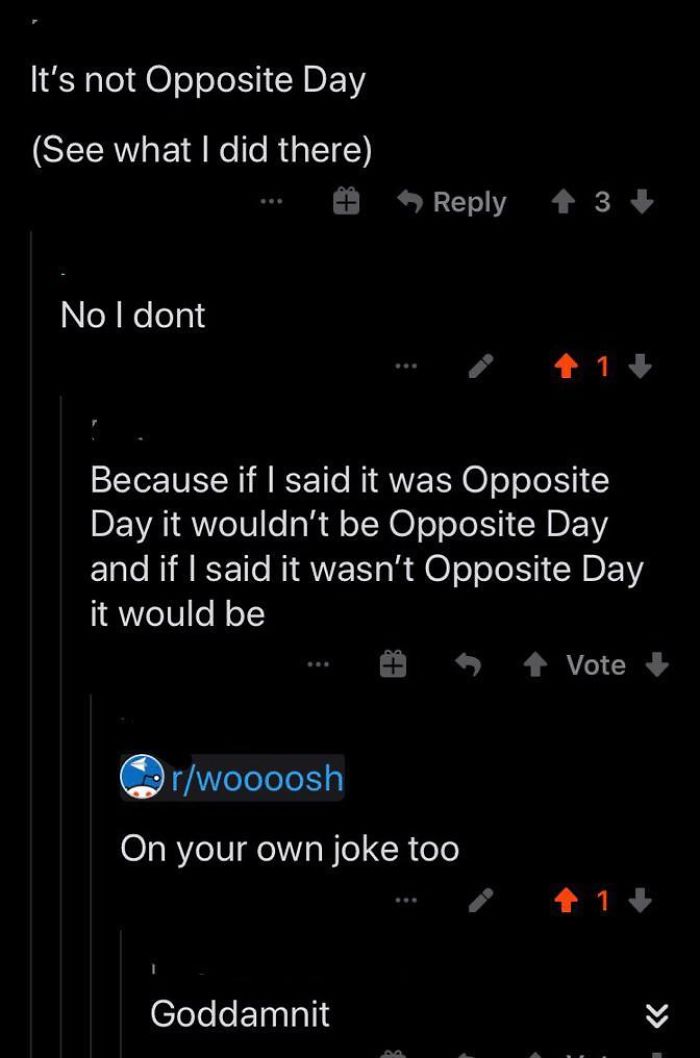Open the overflow menu on the explanation comment
Viewport: 700px width, 1058px height.
(x=319, y=663)
